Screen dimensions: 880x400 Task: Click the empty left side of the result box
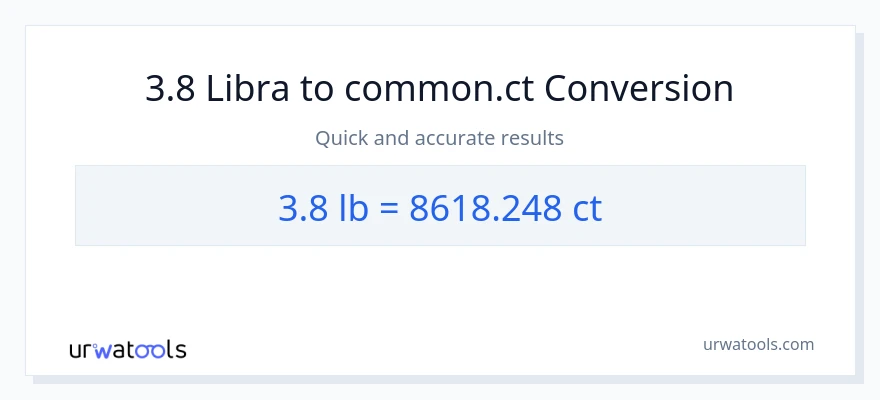coord(150,206)
